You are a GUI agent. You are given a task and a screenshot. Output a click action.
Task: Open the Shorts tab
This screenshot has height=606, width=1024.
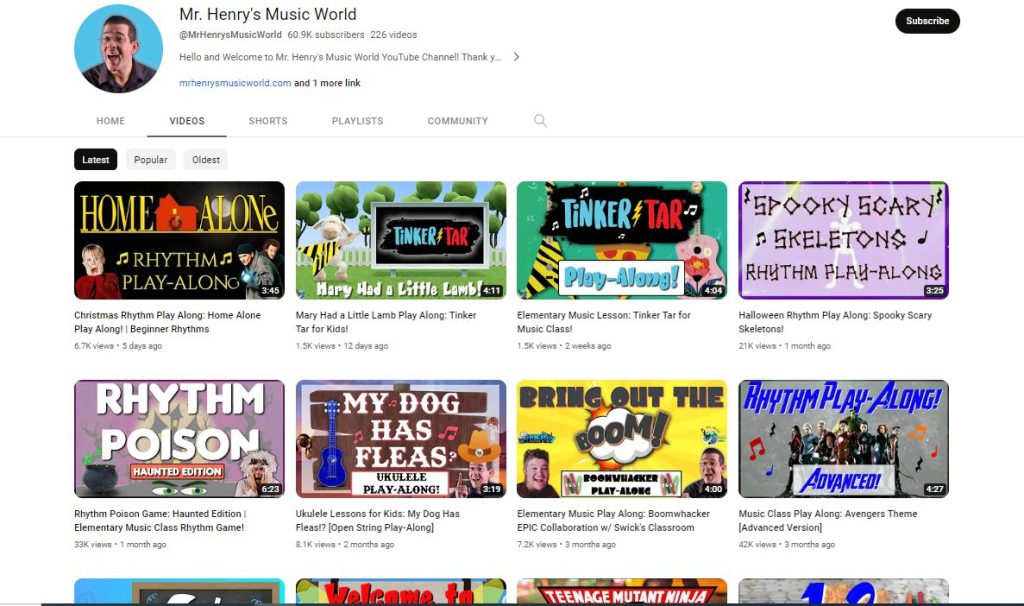click(x=267, y=121)
